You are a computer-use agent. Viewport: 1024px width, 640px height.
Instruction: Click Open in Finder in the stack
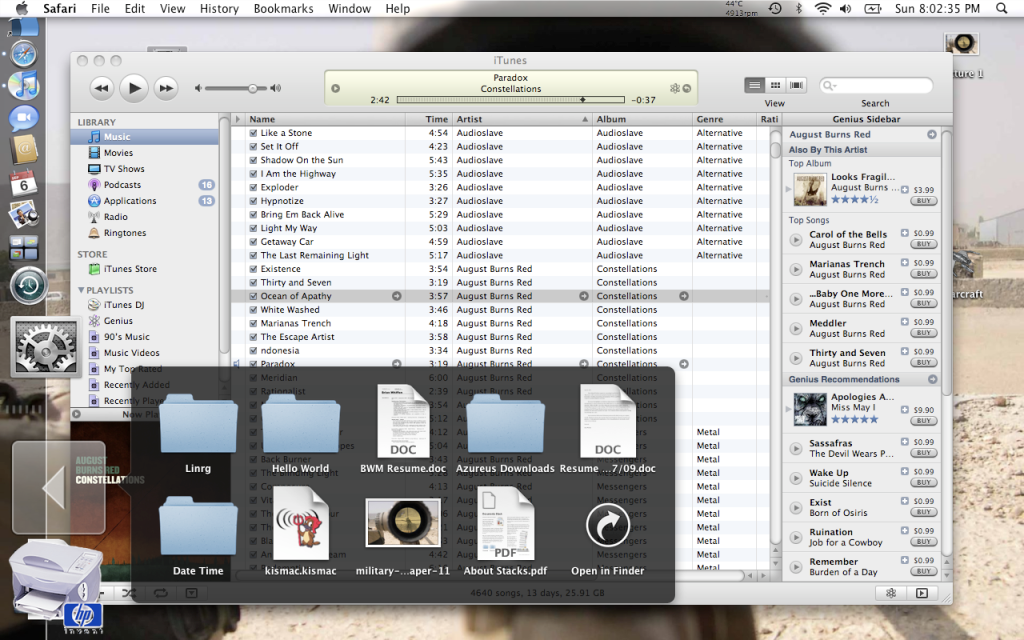608,539
